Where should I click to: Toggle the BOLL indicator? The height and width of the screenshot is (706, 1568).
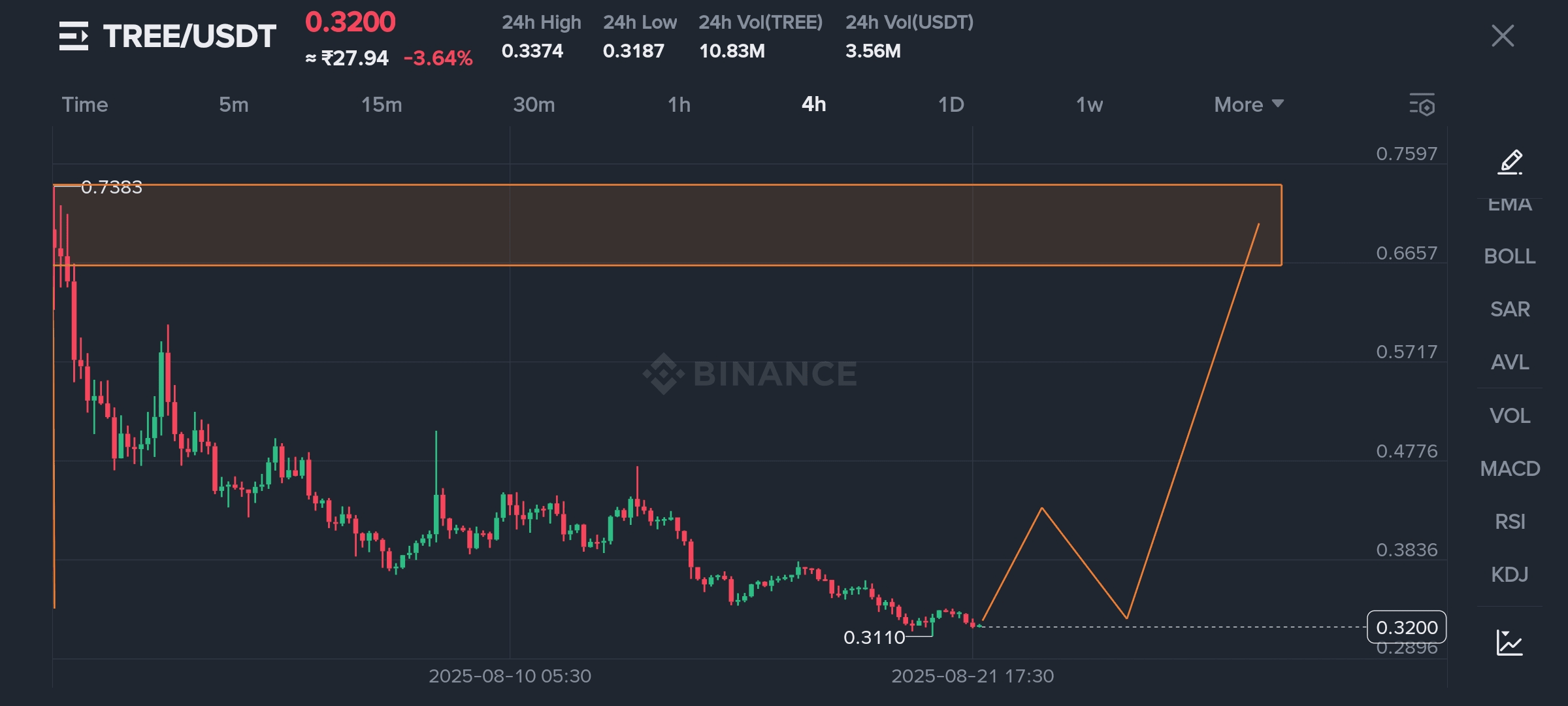1509,256
